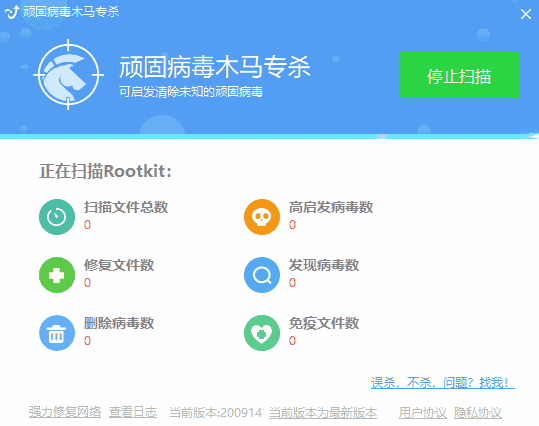539x426 pixels.
Task: Click the large 顽固病毒木马专杀 heading
Action: 215,67
